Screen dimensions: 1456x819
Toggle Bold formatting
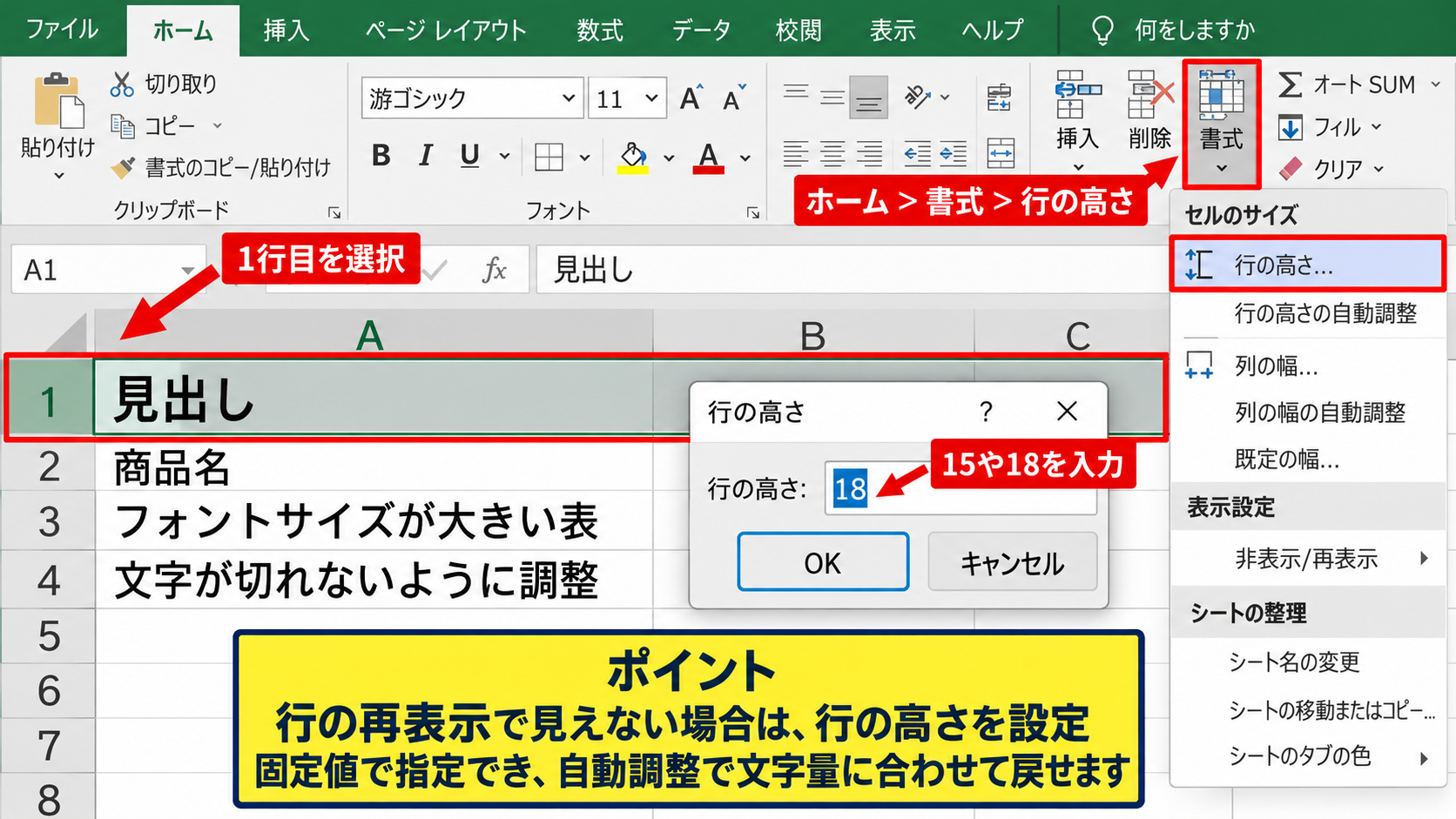381,156
